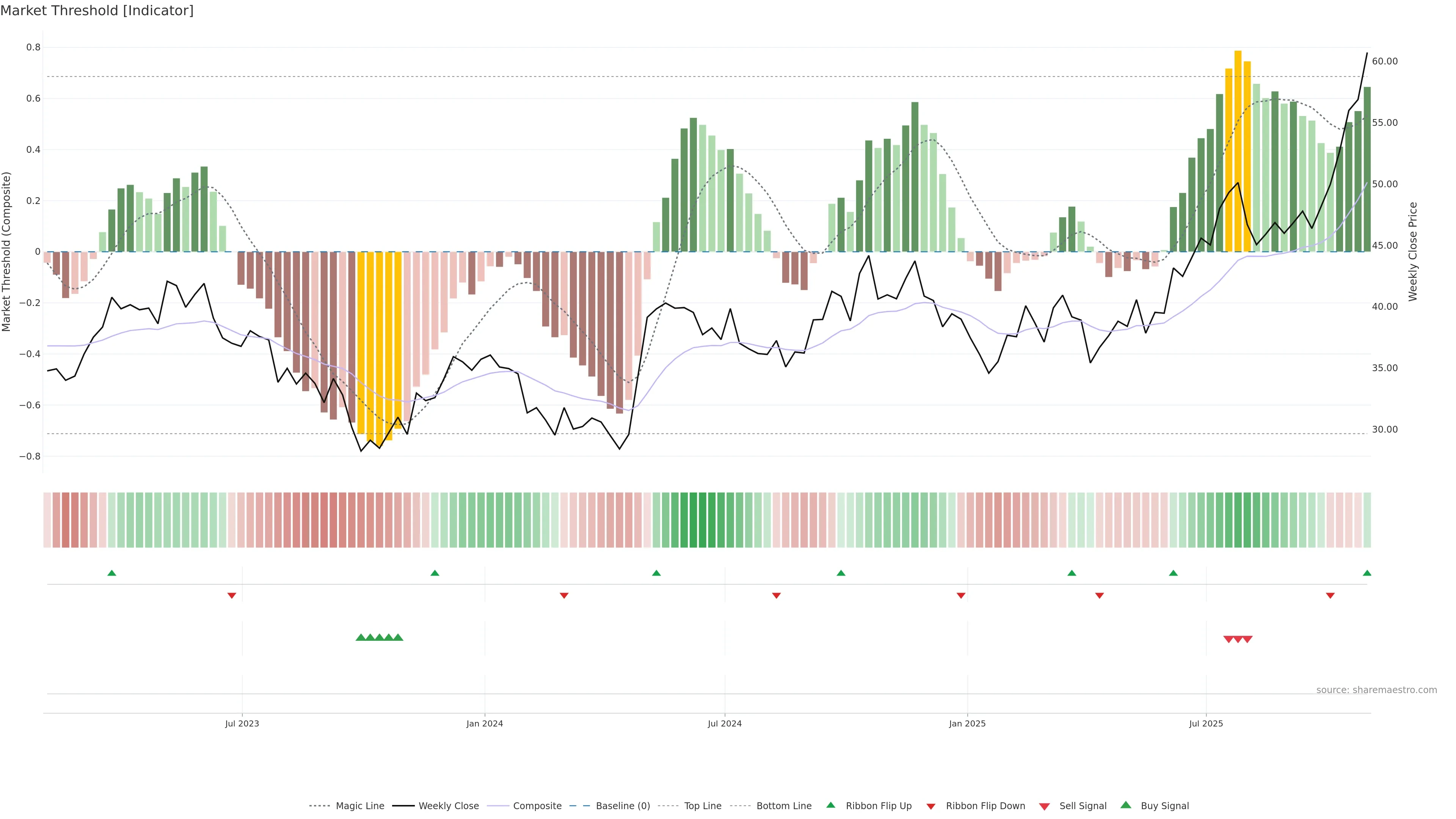Click the green Ribbon Flip Up legend triangle
This screenshot has height=819, width=1456.
coord(830,805)
